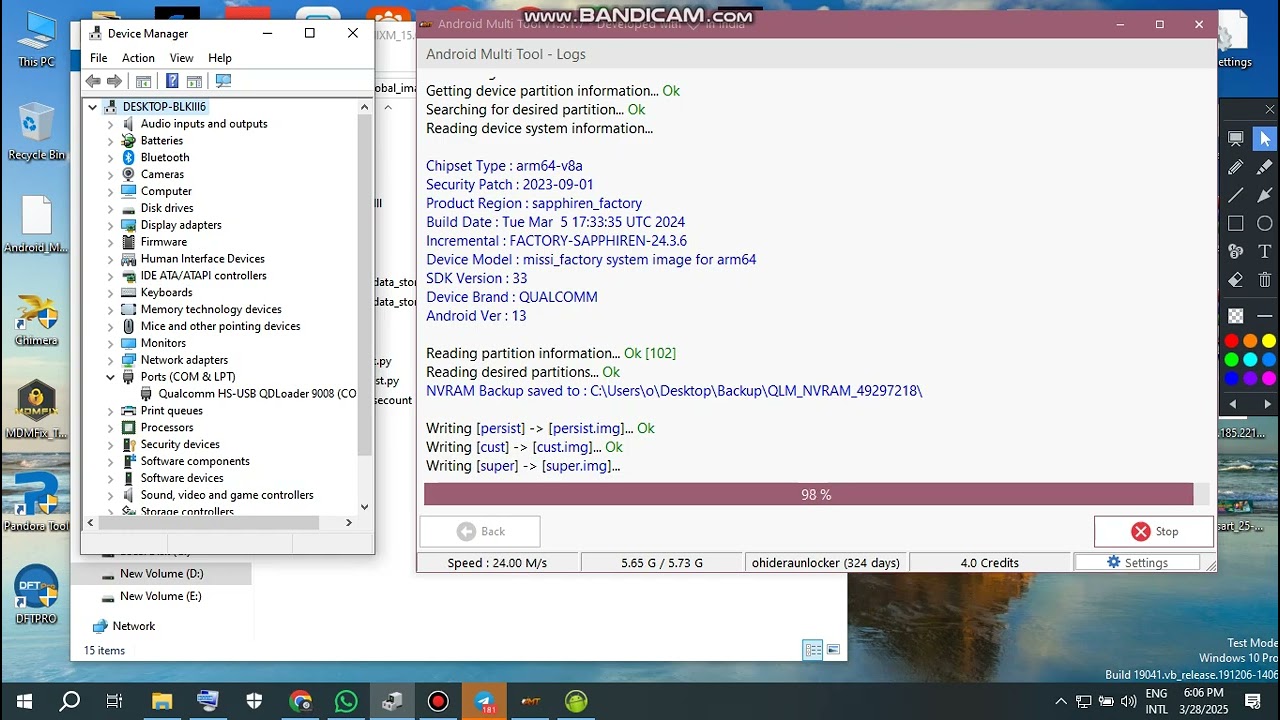Click the Device Manager back arrow
Screen dimensions: 1280x720
93,81
